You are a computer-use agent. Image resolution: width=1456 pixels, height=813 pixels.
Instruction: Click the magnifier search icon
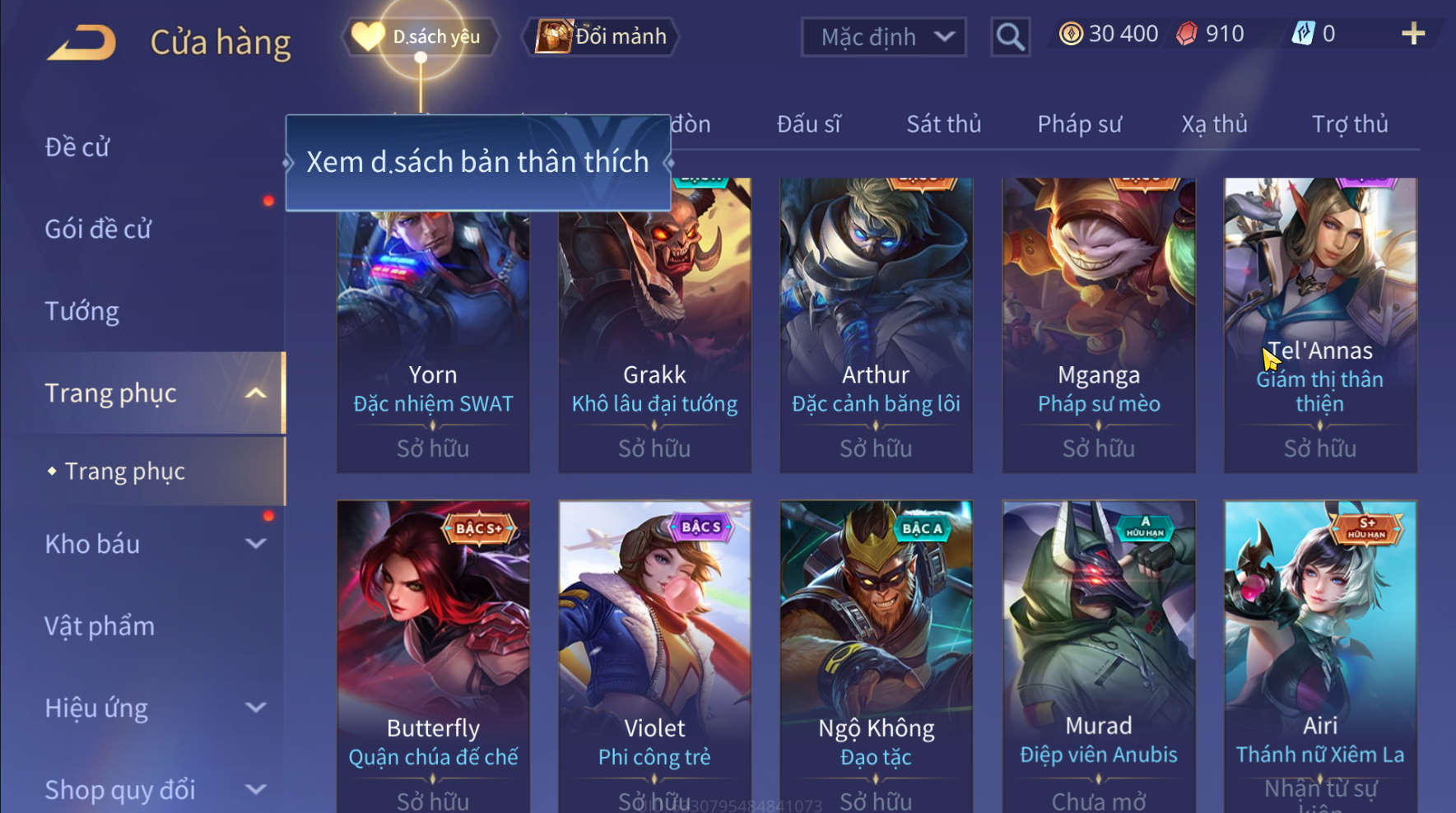pos(1010,37)
